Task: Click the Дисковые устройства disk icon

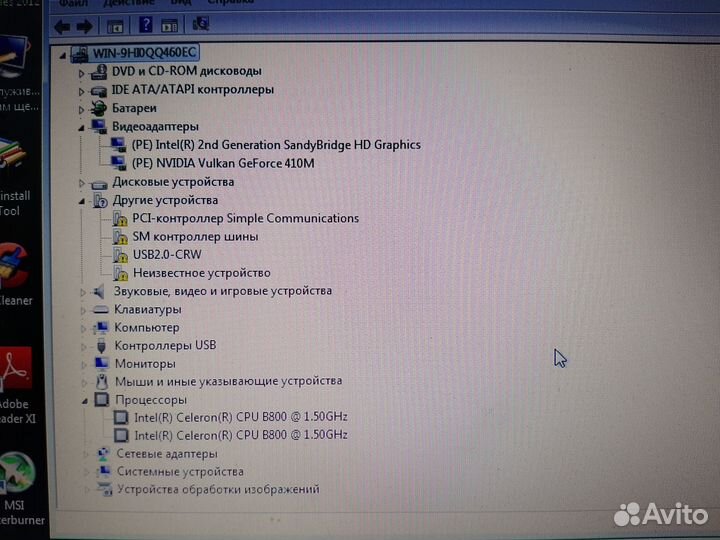Action: click(x=100, y=184)
